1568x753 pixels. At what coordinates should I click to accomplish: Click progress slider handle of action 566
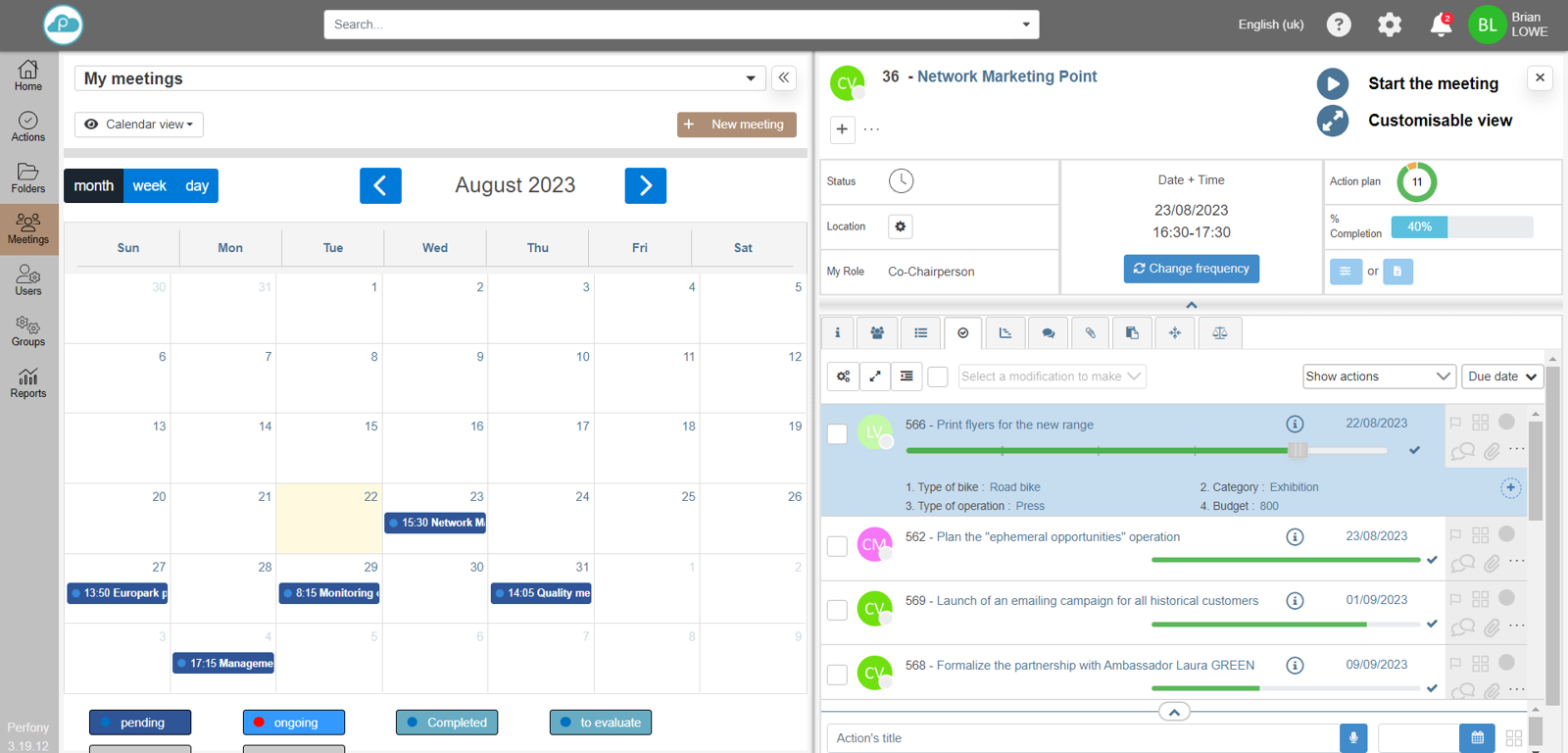click(x=1298, y=451)
